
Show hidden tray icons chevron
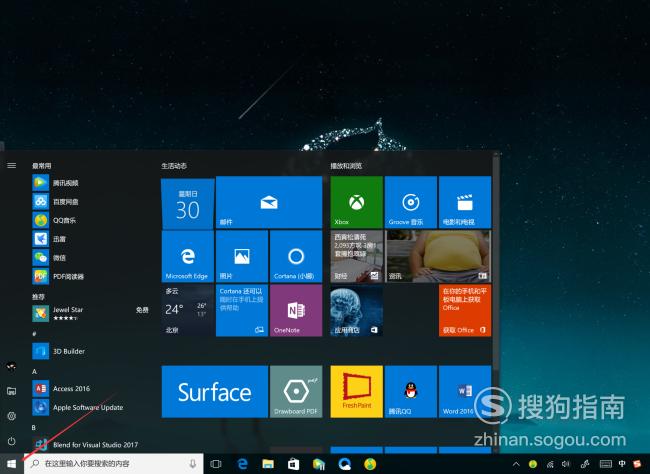coord(516,464)
